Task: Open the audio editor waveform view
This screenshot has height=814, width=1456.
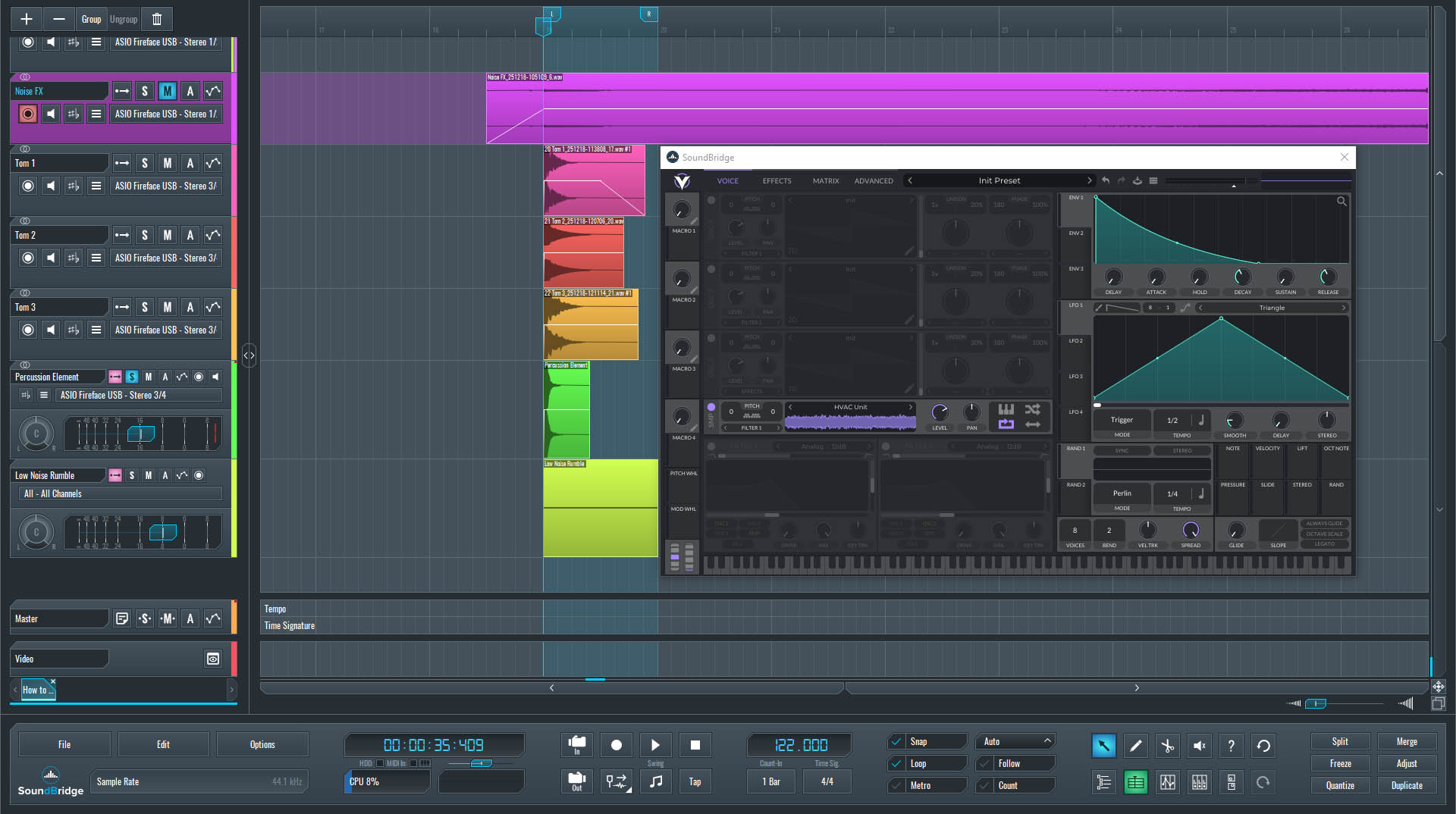Action: 1167,782
